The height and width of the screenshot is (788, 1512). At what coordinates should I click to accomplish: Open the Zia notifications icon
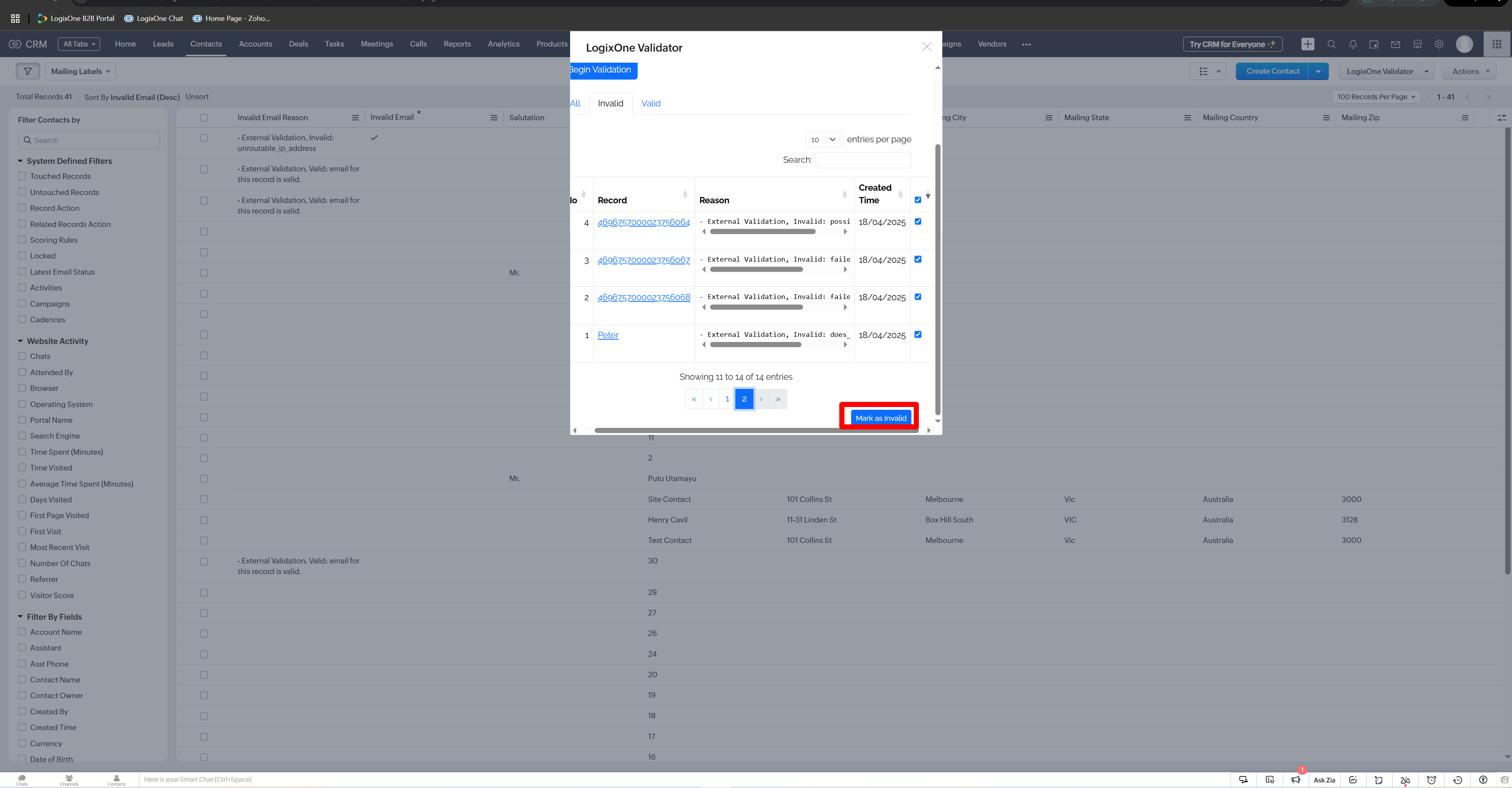coord(1404,780)
